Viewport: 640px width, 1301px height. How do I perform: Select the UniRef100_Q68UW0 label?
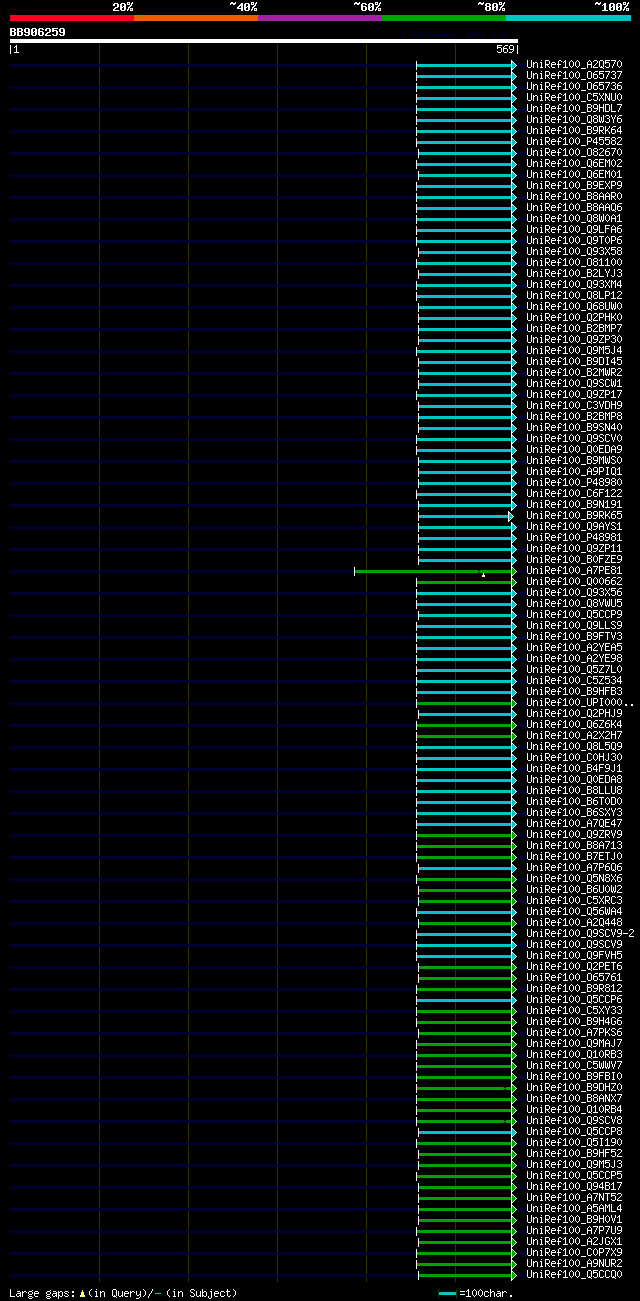click(574, 306)
